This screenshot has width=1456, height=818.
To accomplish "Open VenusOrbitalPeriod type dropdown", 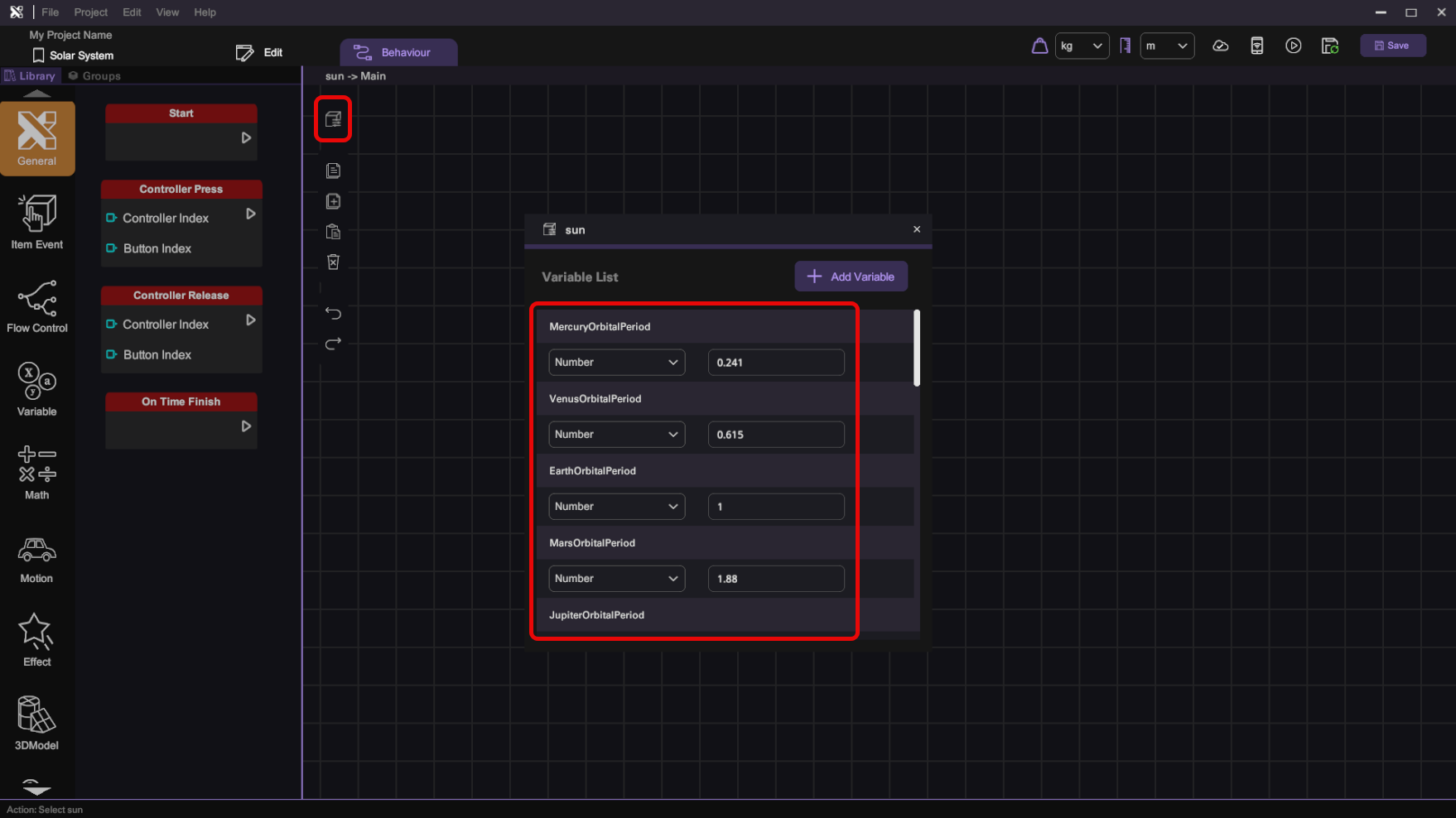I will pyautogui.click(x=617, y=435).
